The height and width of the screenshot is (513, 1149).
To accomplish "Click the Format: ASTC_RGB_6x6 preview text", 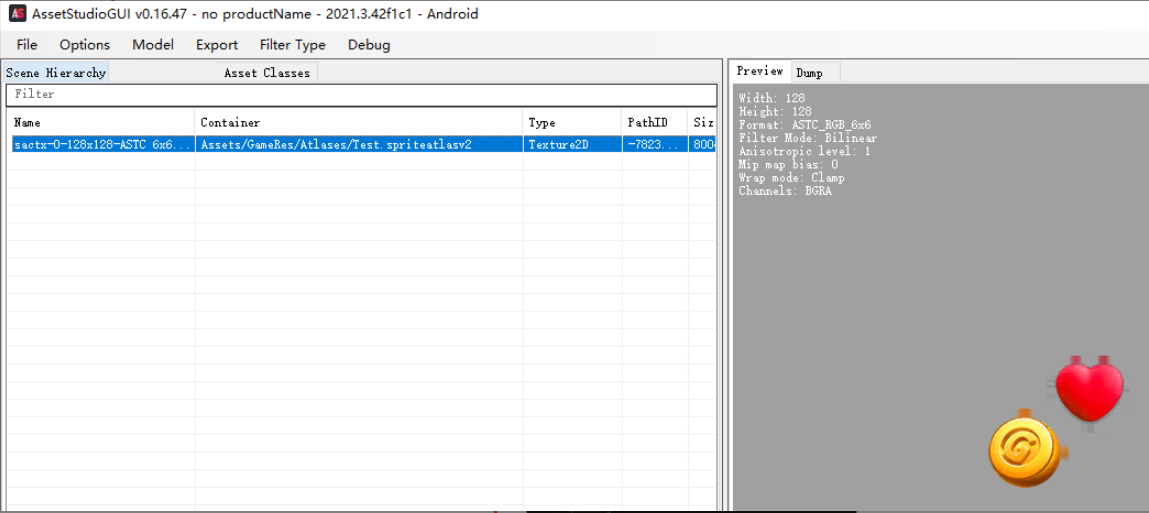I will (805, 125).
